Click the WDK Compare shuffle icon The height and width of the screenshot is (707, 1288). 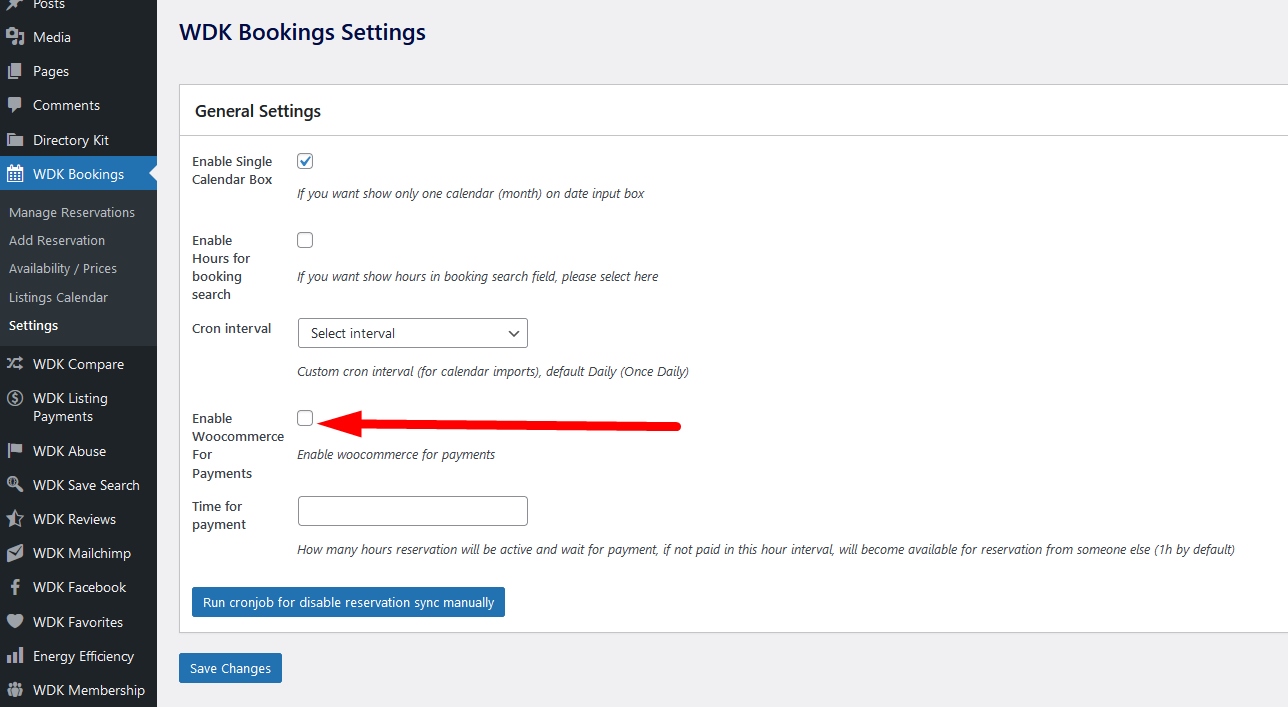coord(15,364)
